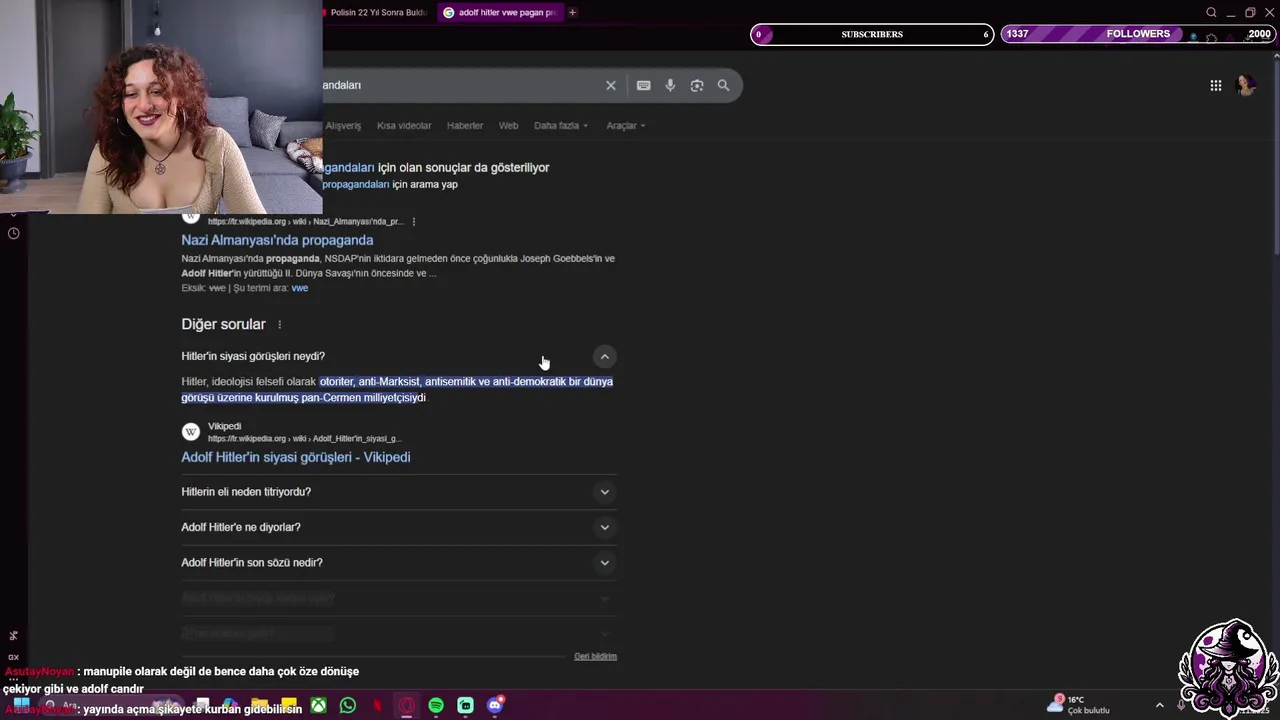Screen dimensions: 1280x720
Task: Switch to 'adolf hitler vwe pagan' tab
Action: pos(500,12)
